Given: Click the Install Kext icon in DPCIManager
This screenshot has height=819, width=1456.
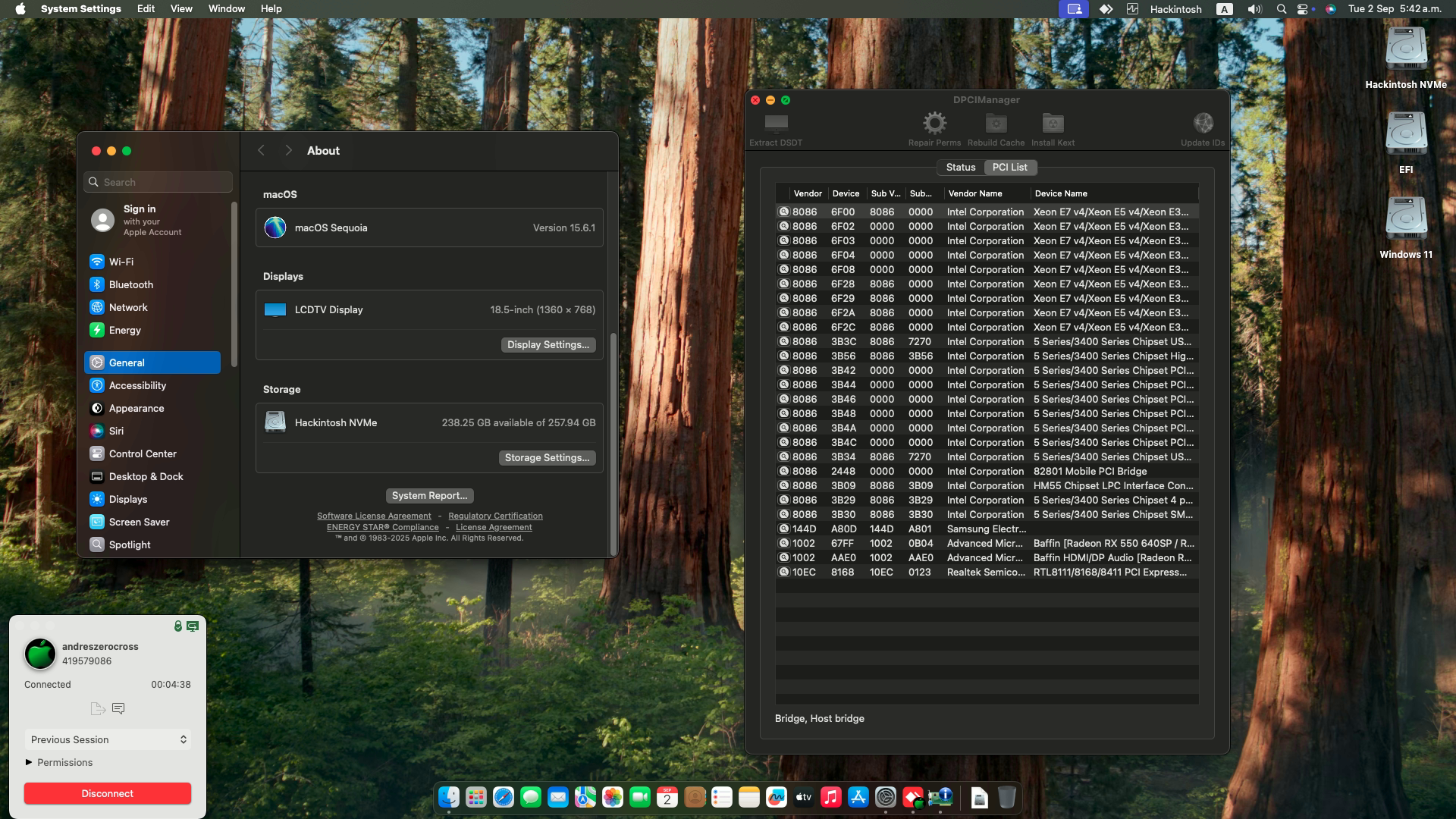Looking at the screenshot, I should point(1052,122).
